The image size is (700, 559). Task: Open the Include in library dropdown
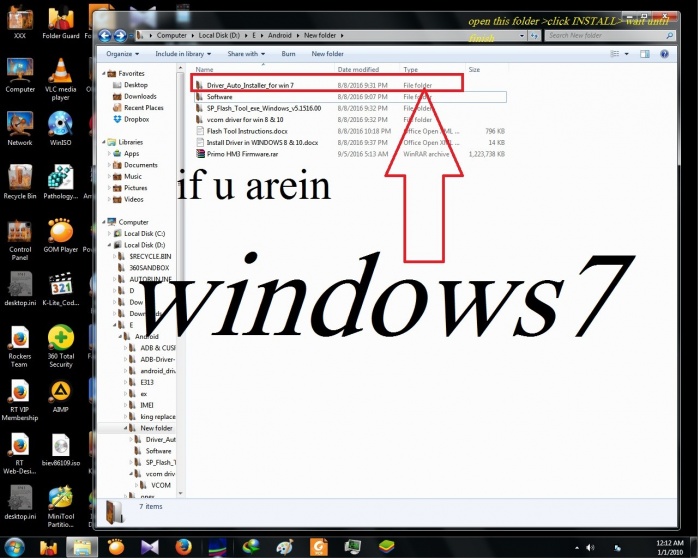pyautogui.click(x=183, y=54)
